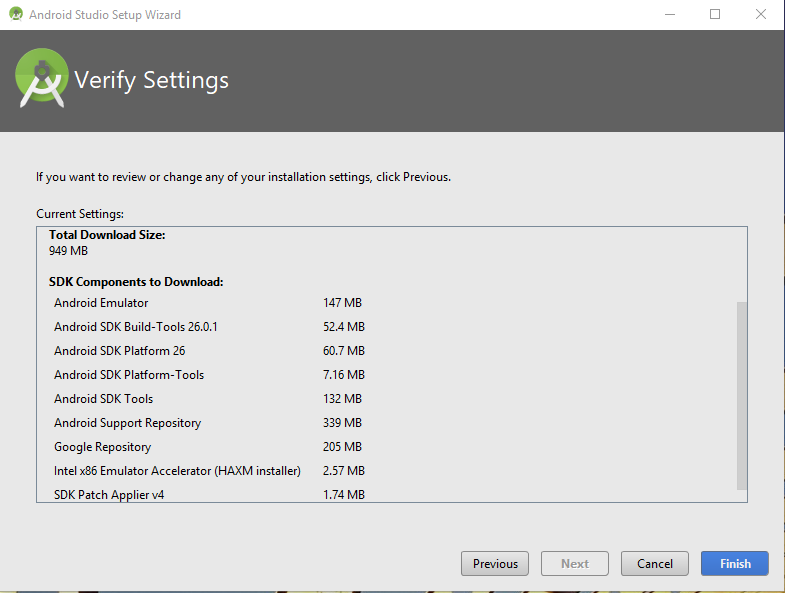
Task: Select the Google Repository entry
Action: coord(103,447)
